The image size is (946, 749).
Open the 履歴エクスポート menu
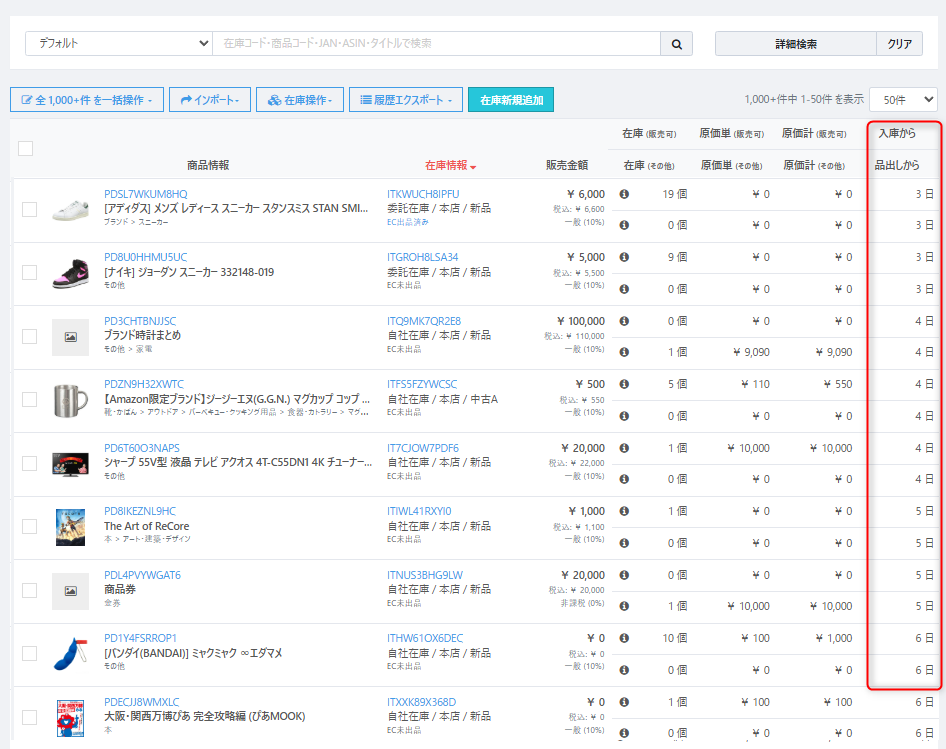click(x=406, y=100)
